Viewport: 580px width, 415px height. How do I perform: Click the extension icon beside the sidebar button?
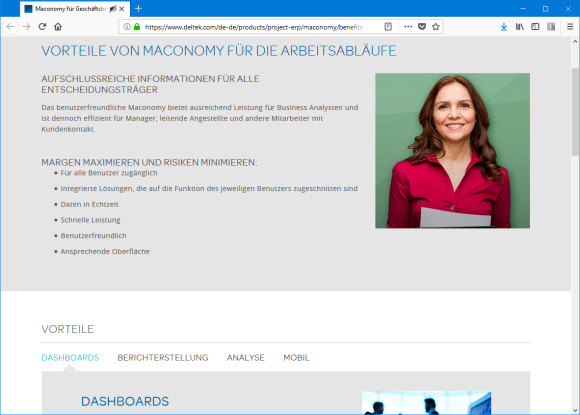coord(551,27)
